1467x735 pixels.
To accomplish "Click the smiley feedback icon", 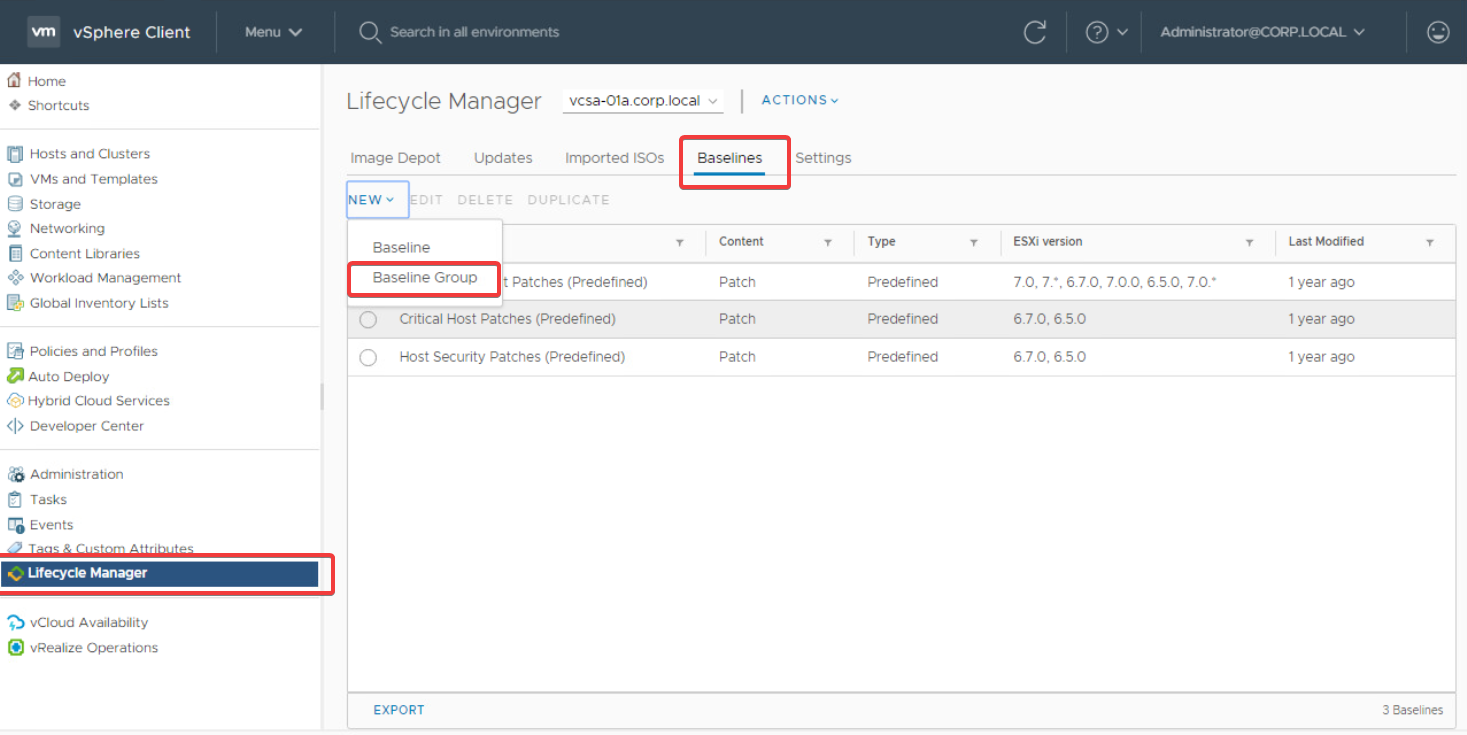I will pyautogui.click(x=1438, y=32).
